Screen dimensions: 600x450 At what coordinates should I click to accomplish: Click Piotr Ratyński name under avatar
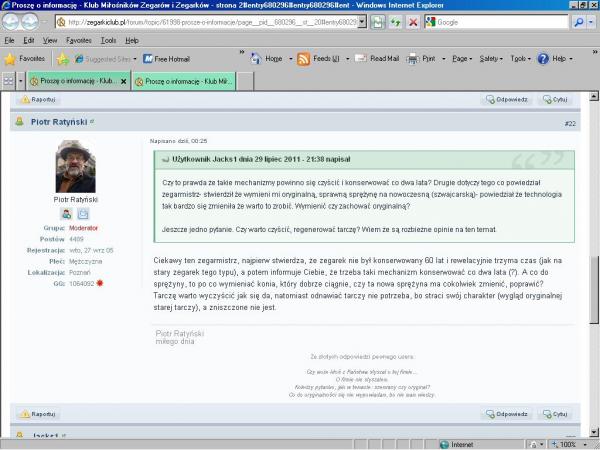[x=76, y=200]
